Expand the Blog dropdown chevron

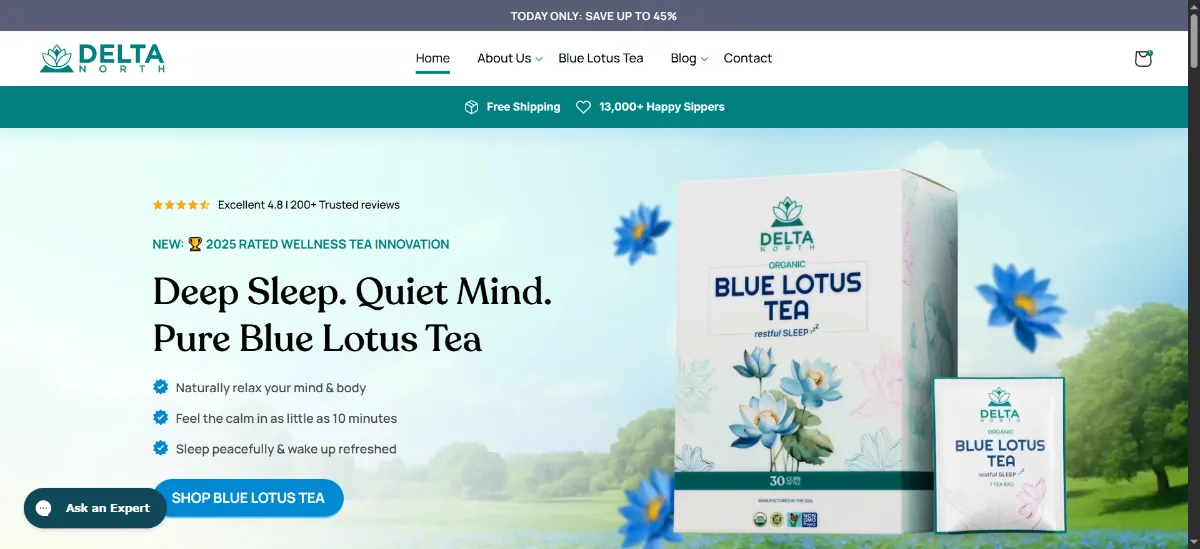[x=704, y=59]
